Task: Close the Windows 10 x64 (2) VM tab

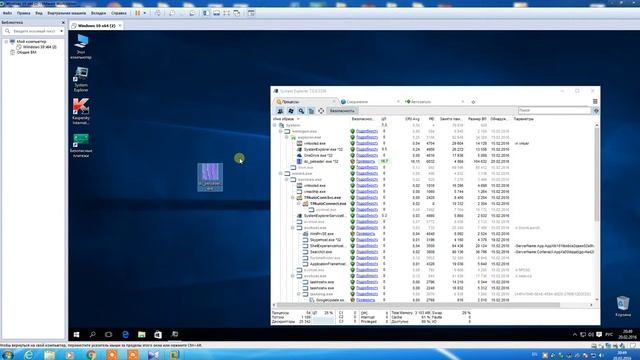Action: click(120, 25)
